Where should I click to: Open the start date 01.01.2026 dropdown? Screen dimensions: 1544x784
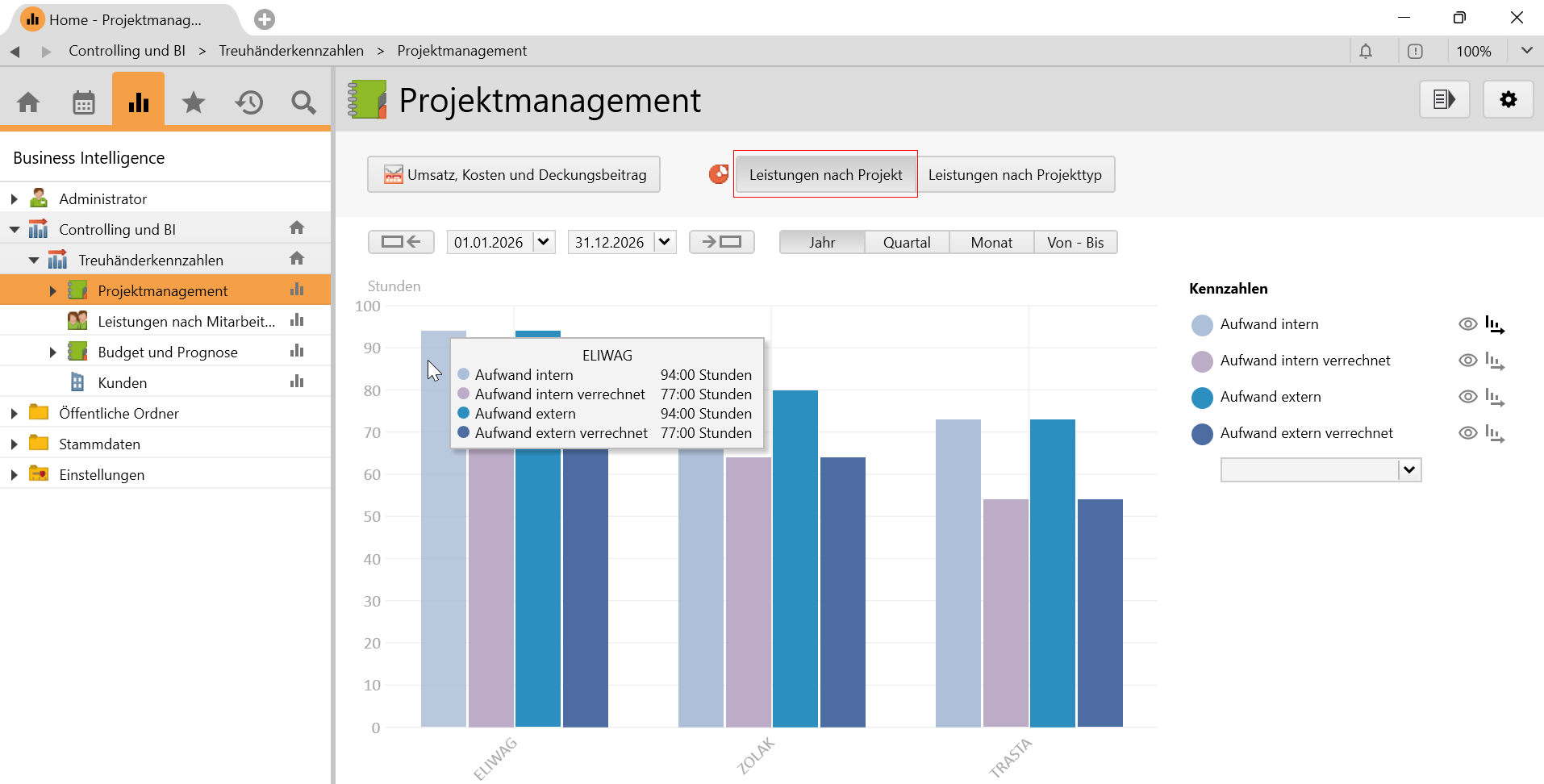pos(544,242)
